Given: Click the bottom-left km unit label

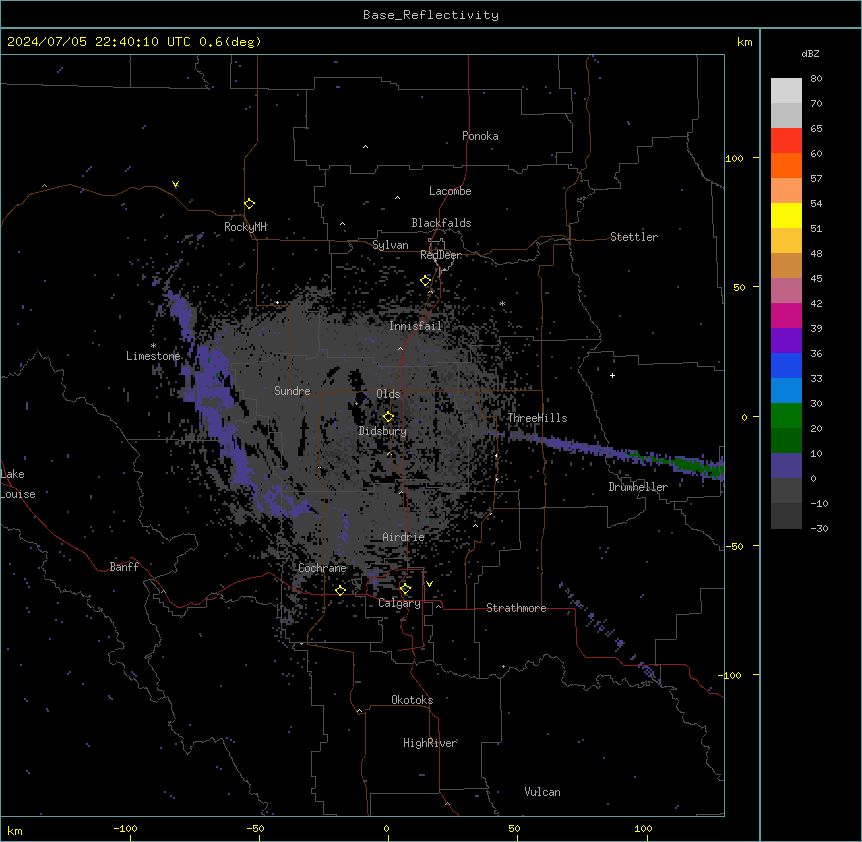Looking at the screenshot, I should (x=15, y=830).
